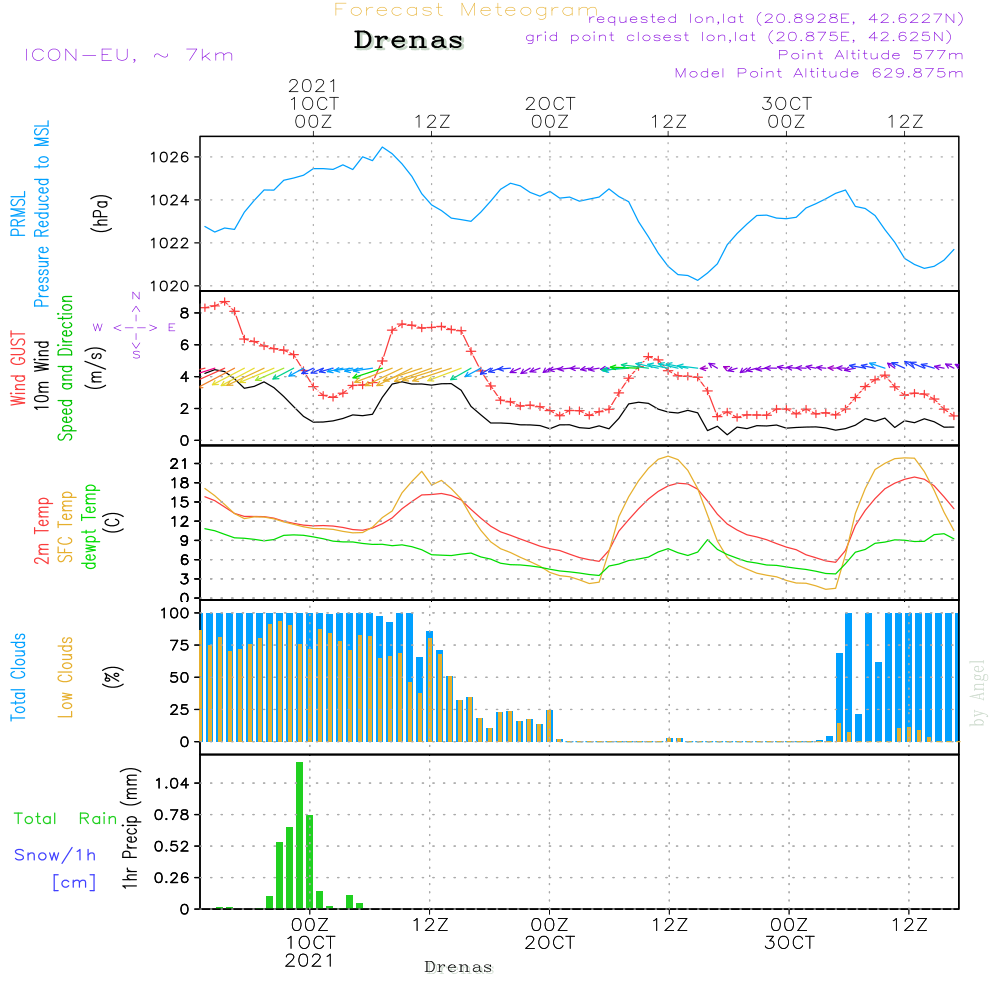Click the 'Speed and Direction' label
The width and height of the screenshot is (1000, 1000).
click(x=66, y=368)
